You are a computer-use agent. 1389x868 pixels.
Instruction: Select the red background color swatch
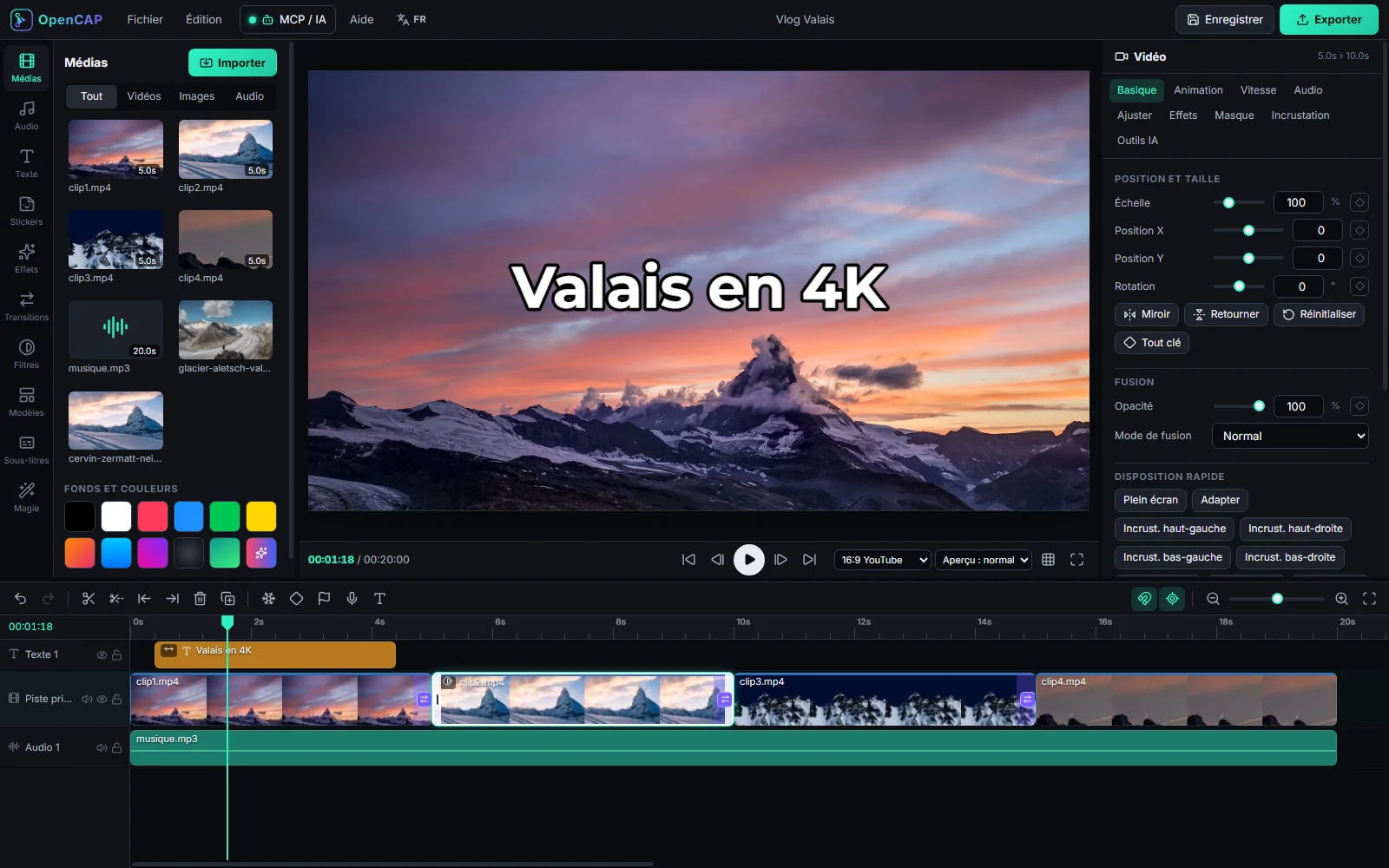(152, 516)
